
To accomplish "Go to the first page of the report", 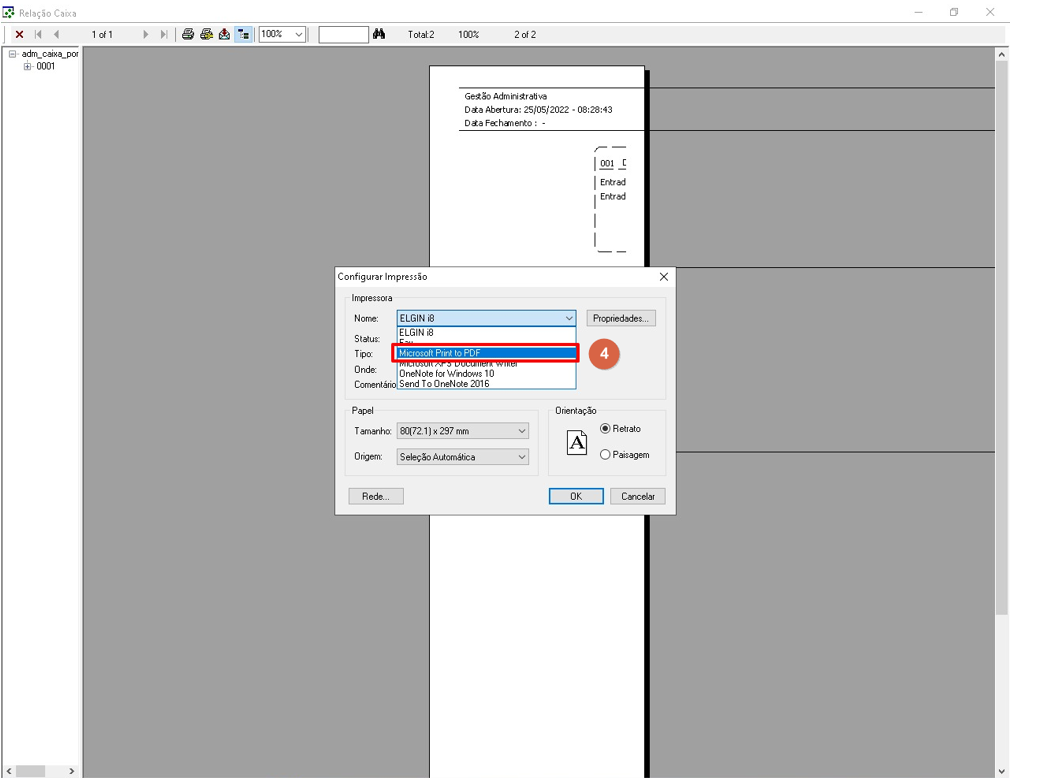I will (x=38, y=34).
